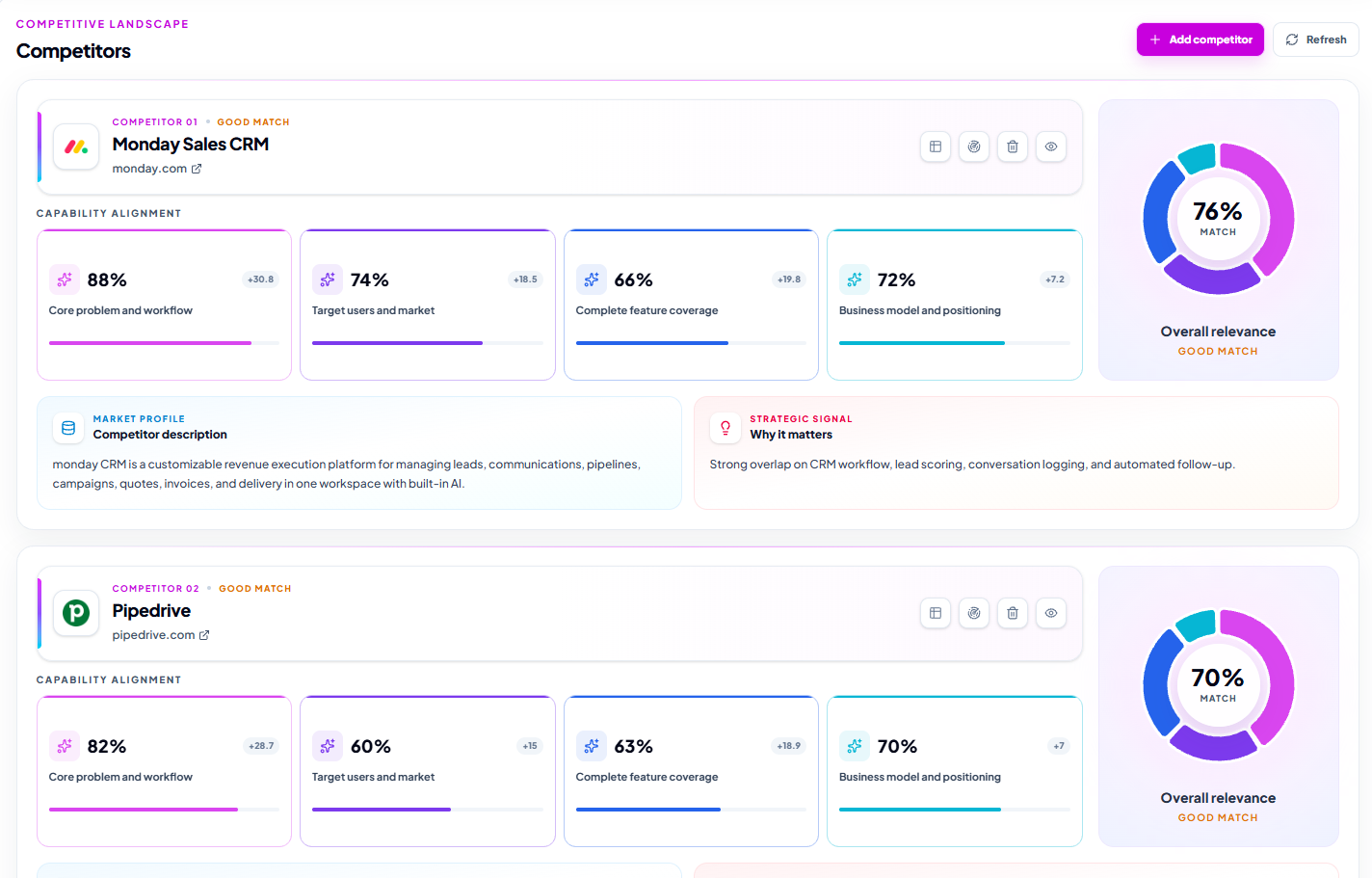
Task: Delete Pipedrive with trash icon
Action: [x=1013, y=613]
